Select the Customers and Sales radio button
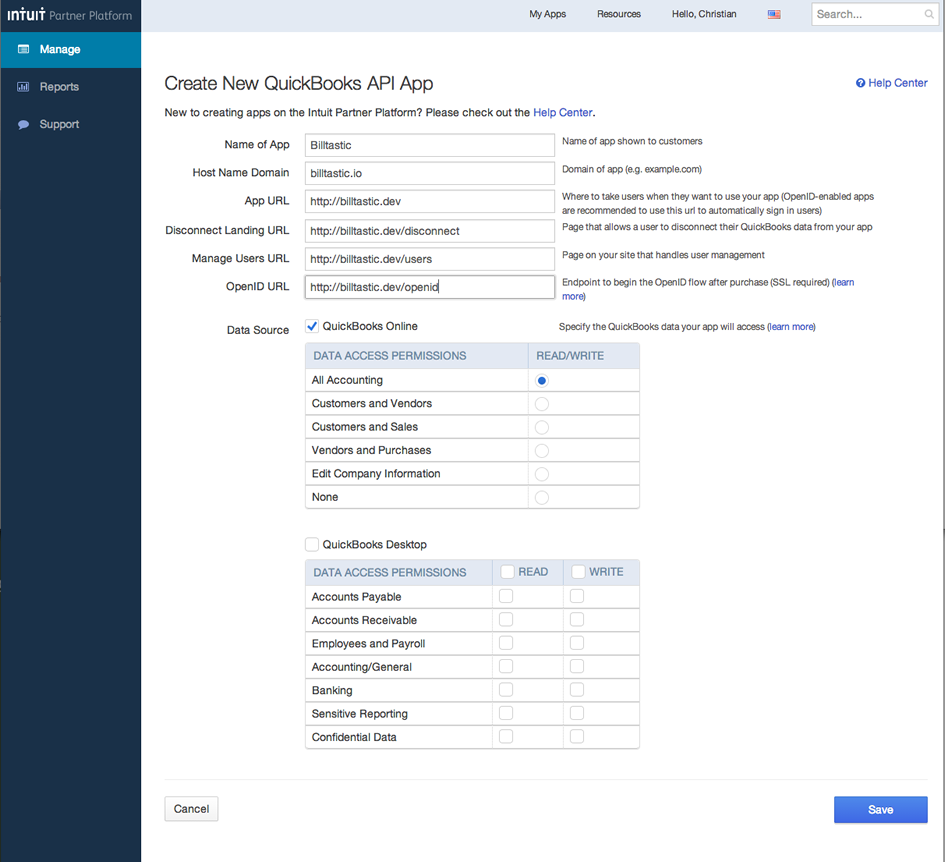 click(542, 427)
